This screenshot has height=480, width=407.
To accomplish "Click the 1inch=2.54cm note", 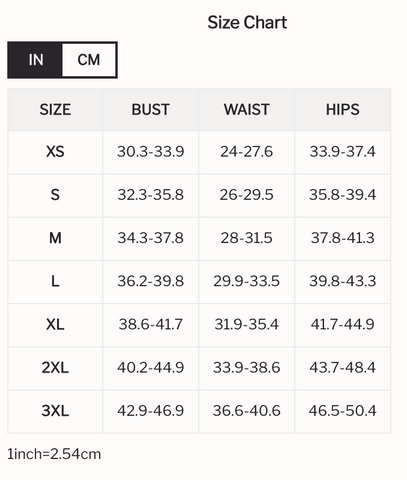I will pos(54,454).
